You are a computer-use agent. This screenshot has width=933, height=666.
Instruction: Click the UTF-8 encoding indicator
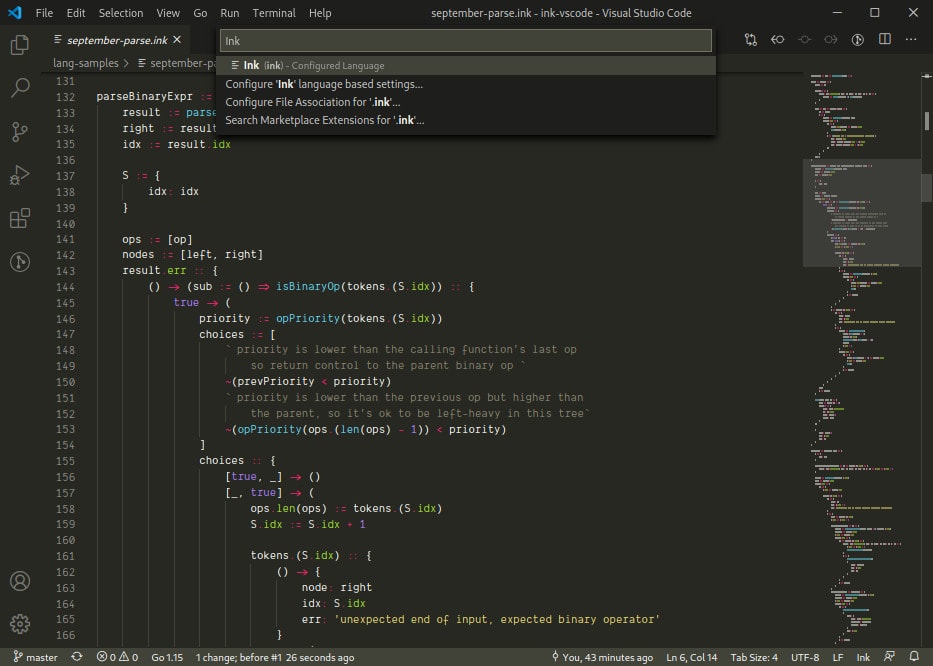click(805, 657)
